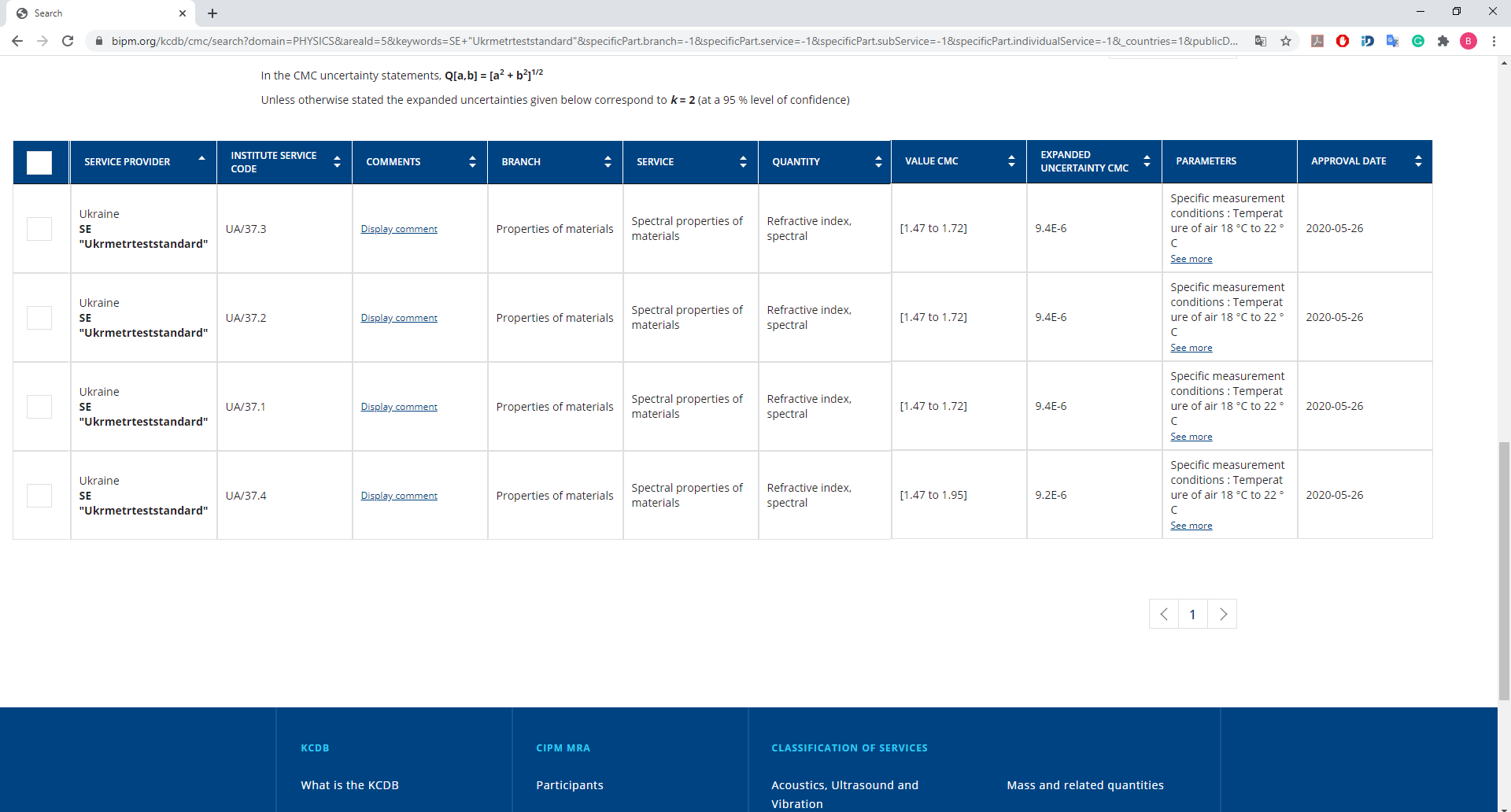Image resolution: width=1511 pixels, height=812 pixels.
Task: Open Mass and related quantities link
Action: click(1085, 785)
